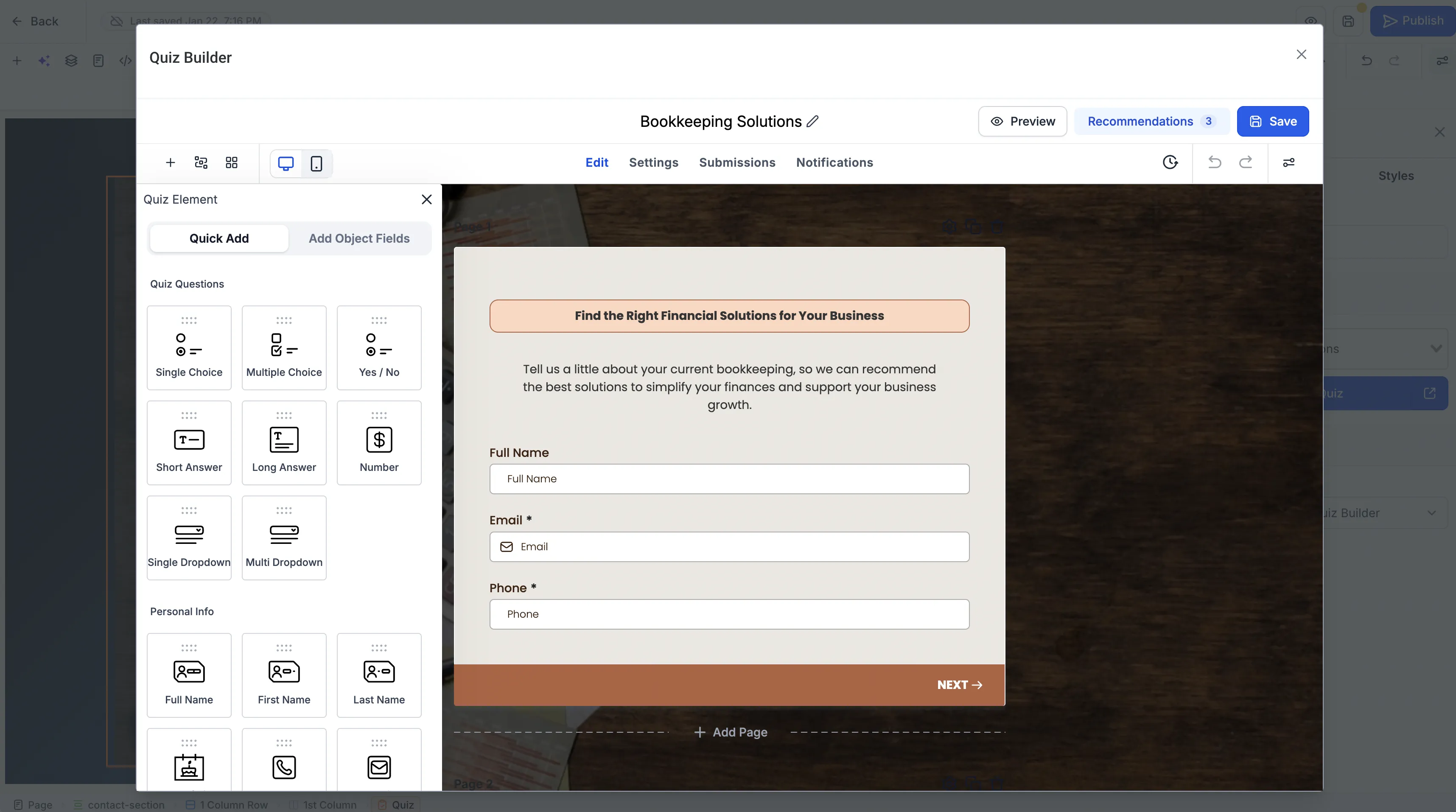Image resolution: width=1456 pixels, height=812 pixels.
Task: Go to the Edit tab
Action: point(596,163)
